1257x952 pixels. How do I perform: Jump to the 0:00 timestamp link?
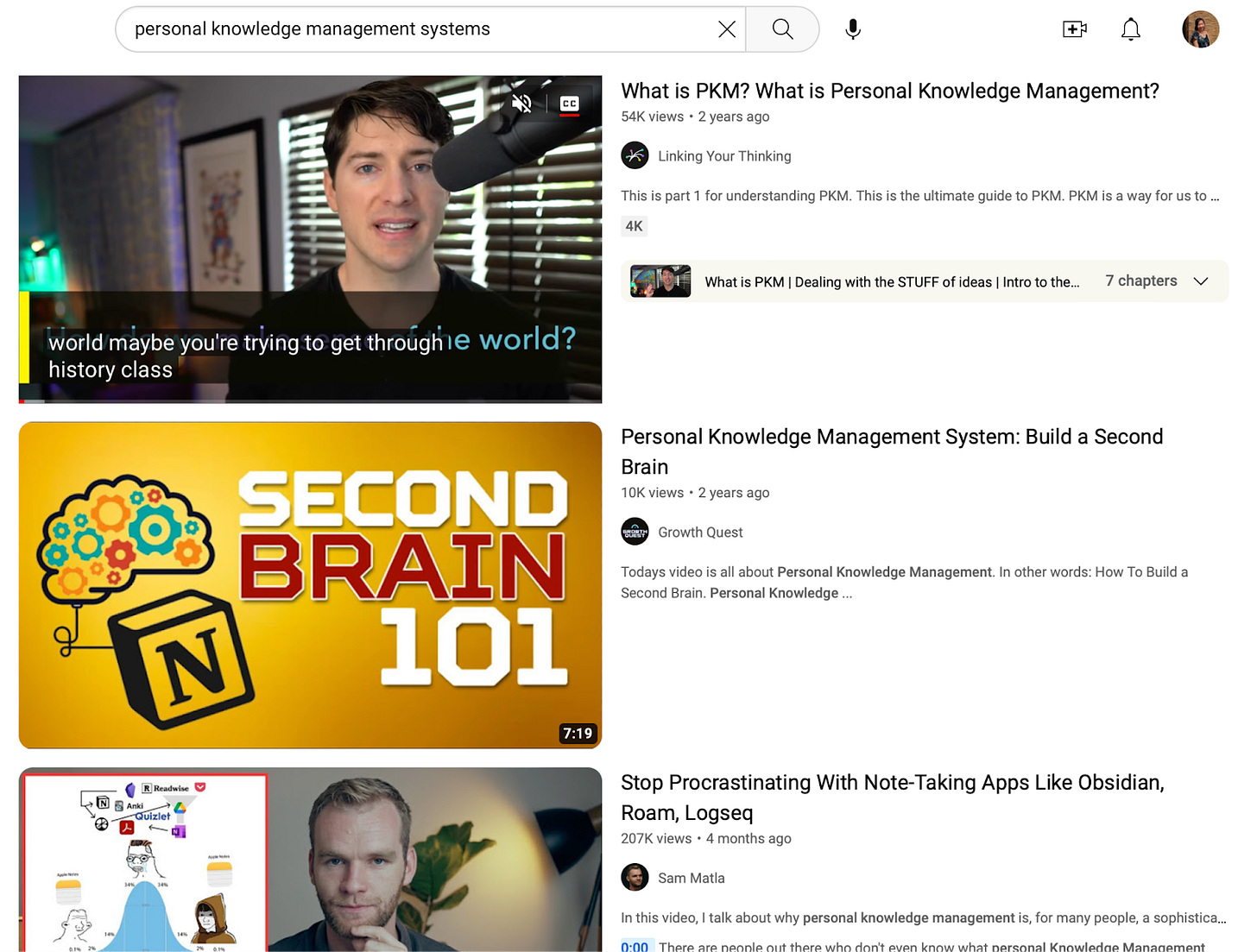tap(635, 947)
